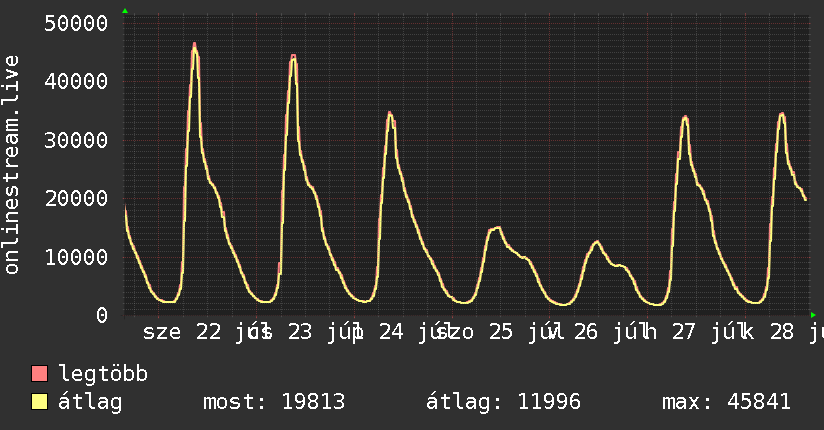This screenshot has width=824, height=430.
Task: Click the green arrow ending the x-axis
Action: [813, 315]
